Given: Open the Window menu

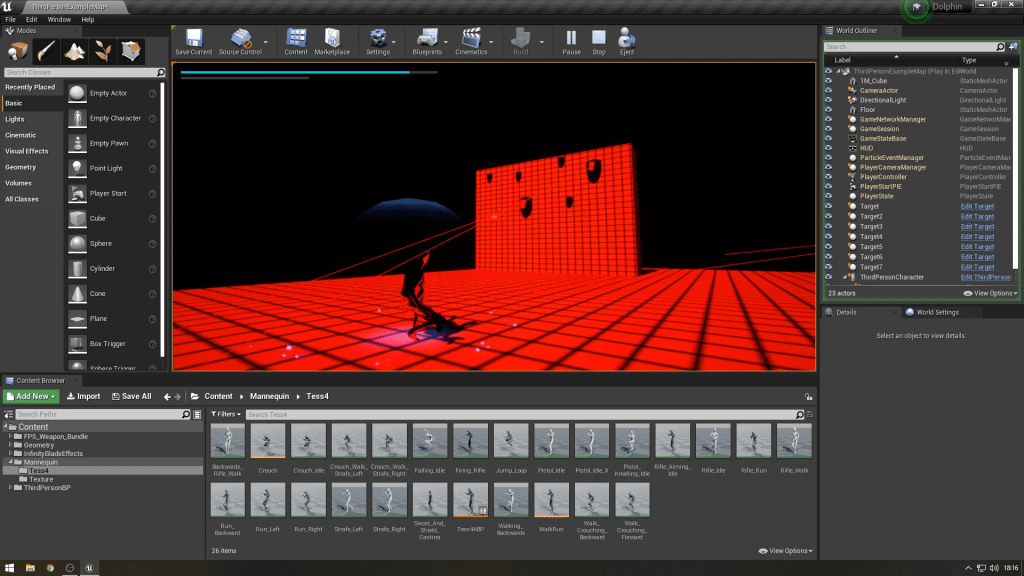Looking at the screenshot, I should pos(59,19).
